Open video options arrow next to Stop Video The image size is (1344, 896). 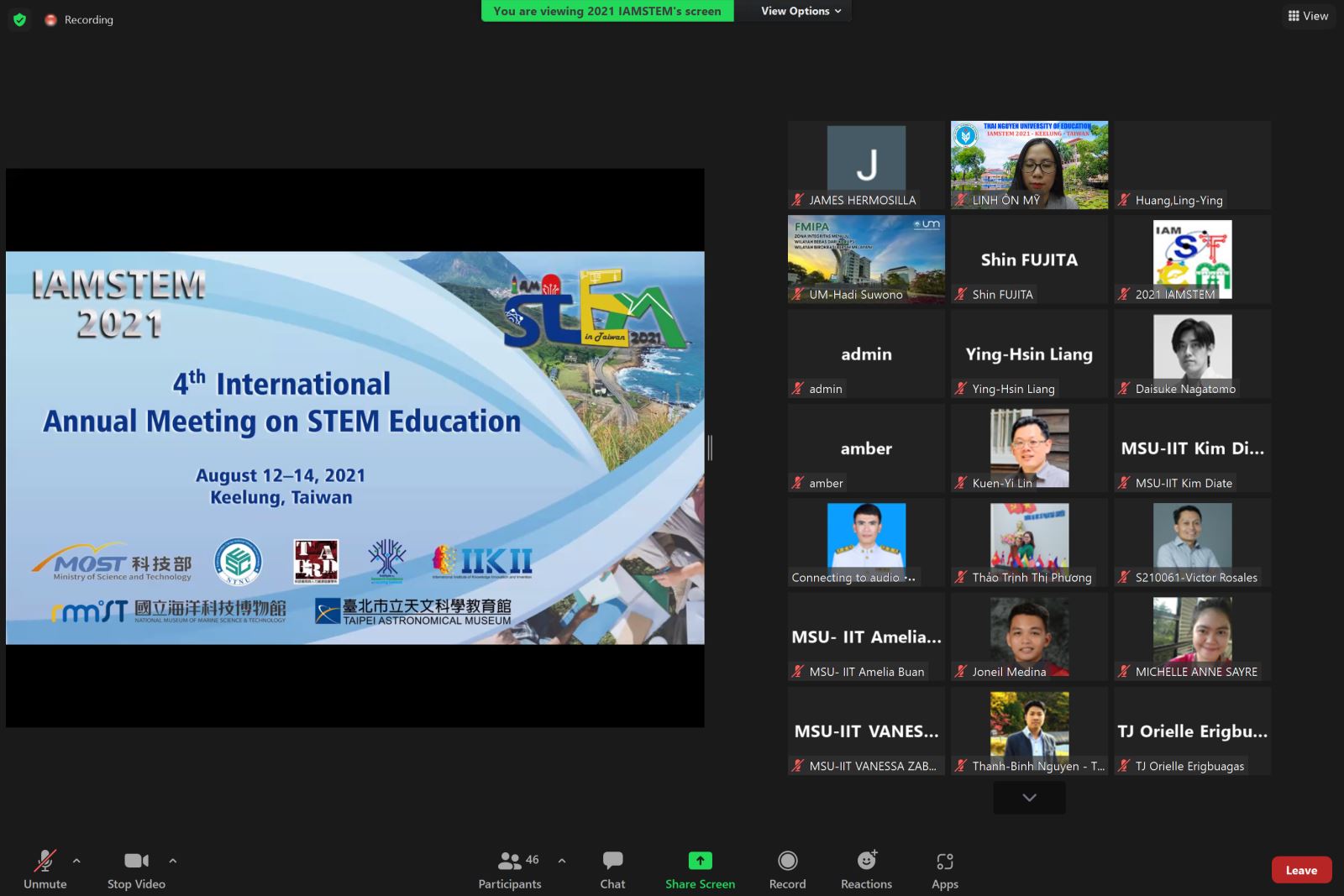point(172,861)
